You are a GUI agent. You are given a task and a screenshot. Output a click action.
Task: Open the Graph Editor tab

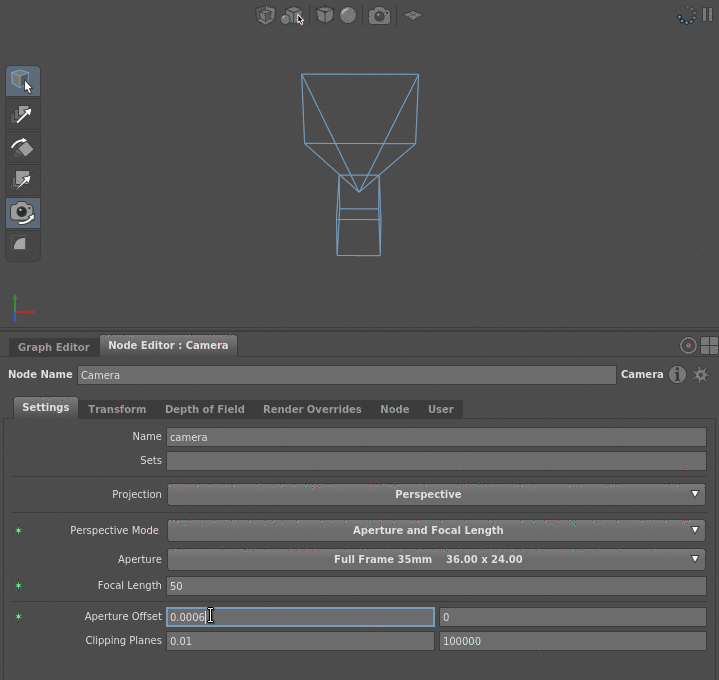click(x=54, y=347)
